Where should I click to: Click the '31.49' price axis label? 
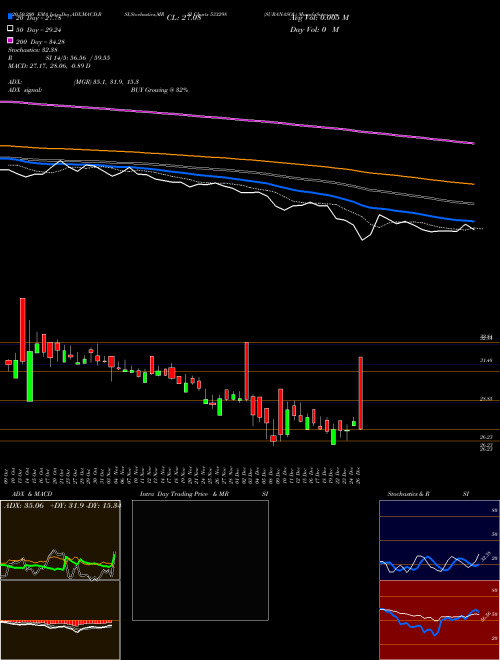486,361
